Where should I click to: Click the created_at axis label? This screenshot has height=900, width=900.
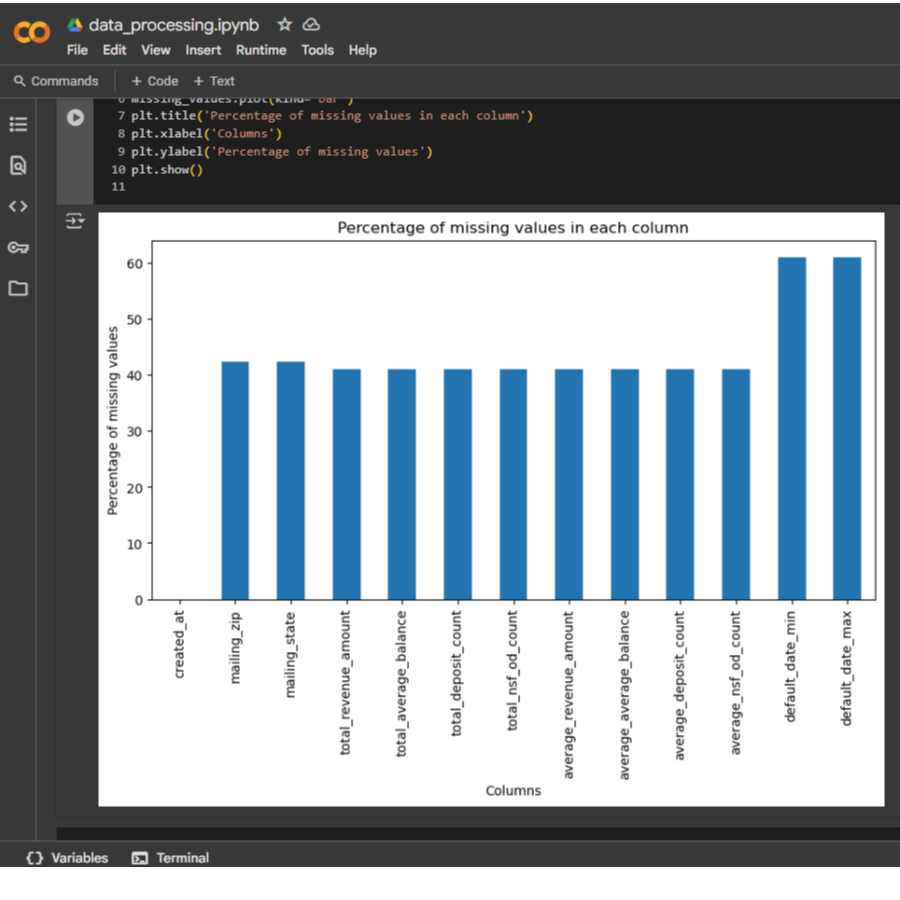coord(179,644)
